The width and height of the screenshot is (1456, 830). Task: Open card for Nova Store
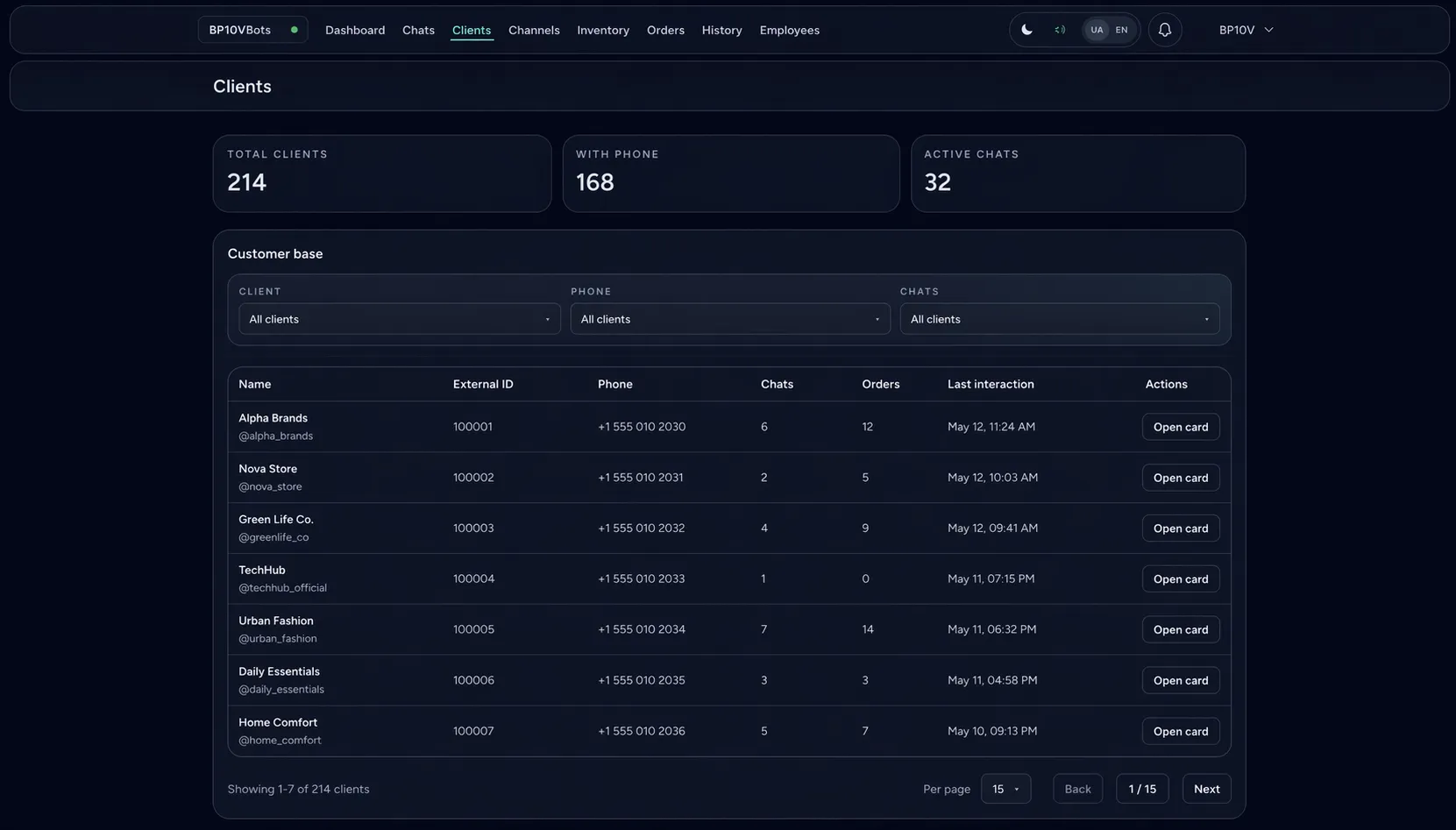coord(1181,478)
